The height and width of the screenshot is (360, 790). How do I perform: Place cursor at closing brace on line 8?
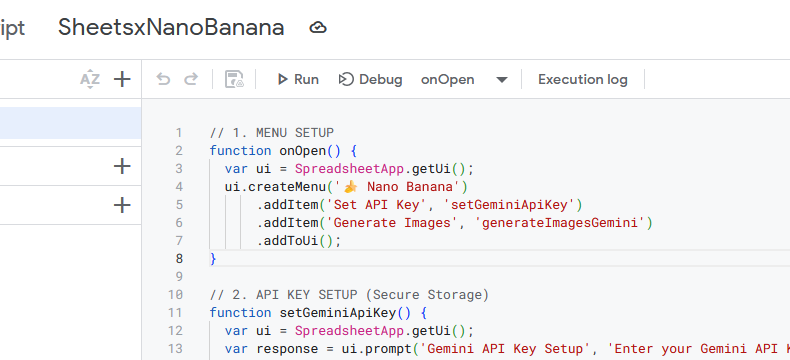click(213, 259)
